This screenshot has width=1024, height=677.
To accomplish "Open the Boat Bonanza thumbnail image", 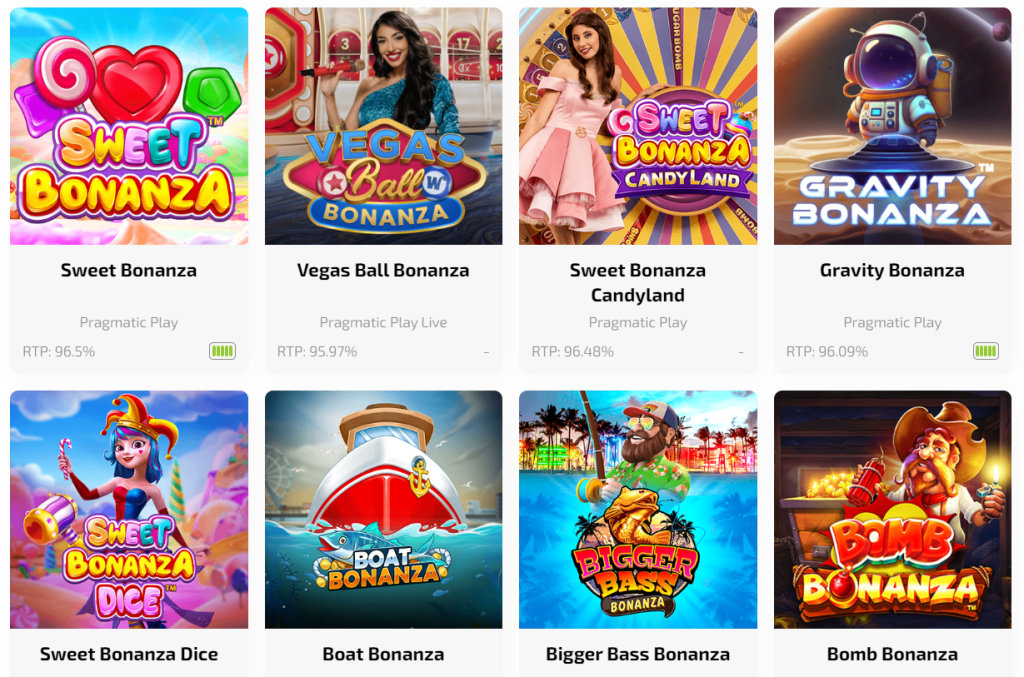I will click(x=383, y=509).
